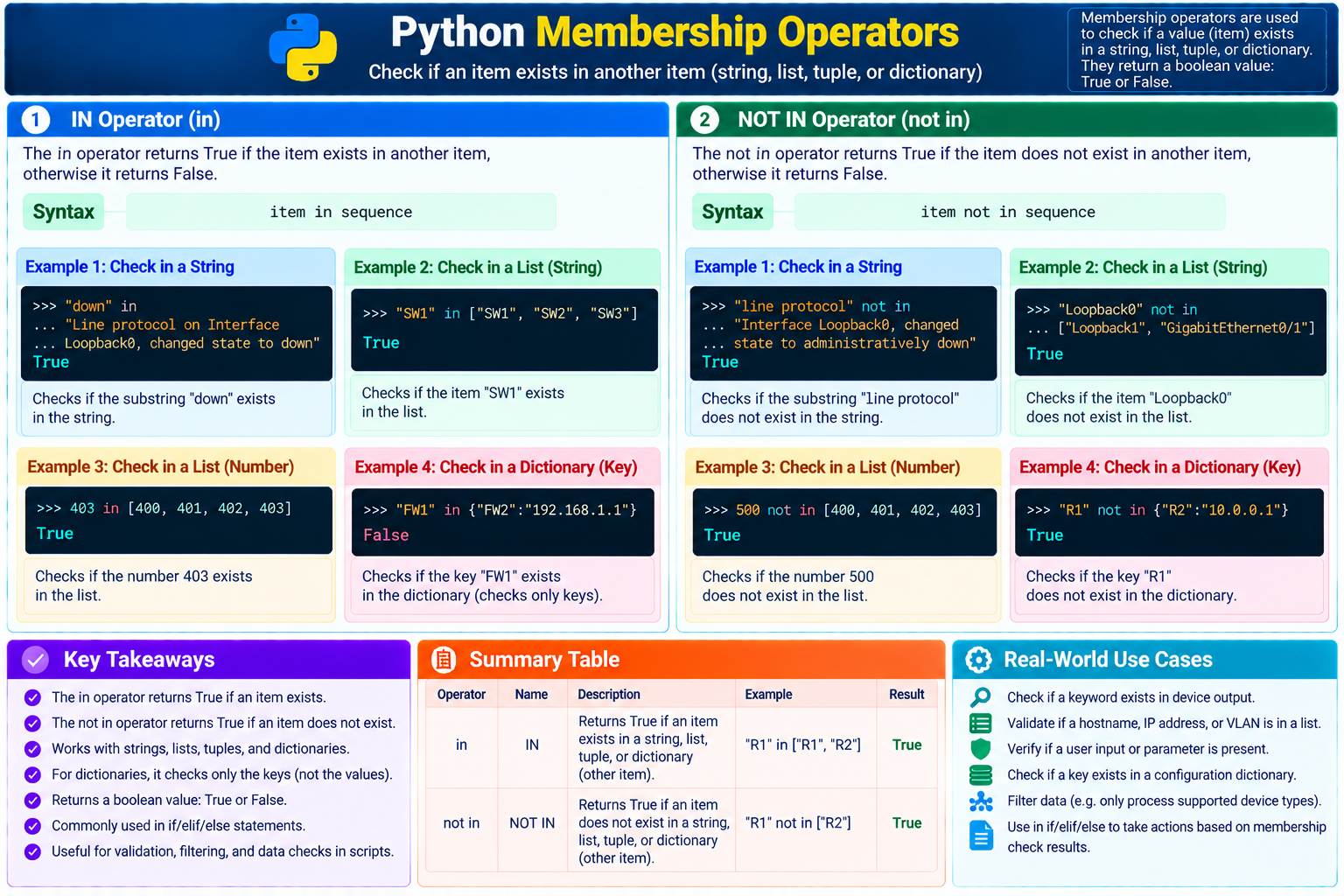The image size is (1344, 896).
Task: Select the "item not in sequence" syntax box
Action: point(1009,212)
